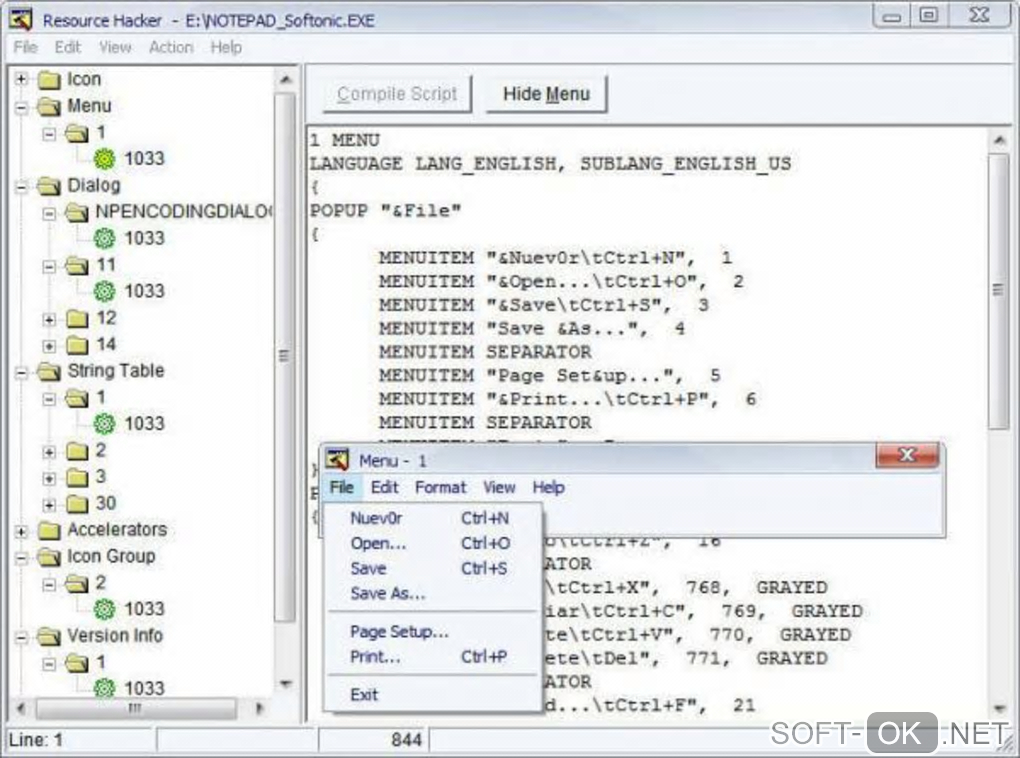Click the Resource Hacker title bar icon

(21, 19)
